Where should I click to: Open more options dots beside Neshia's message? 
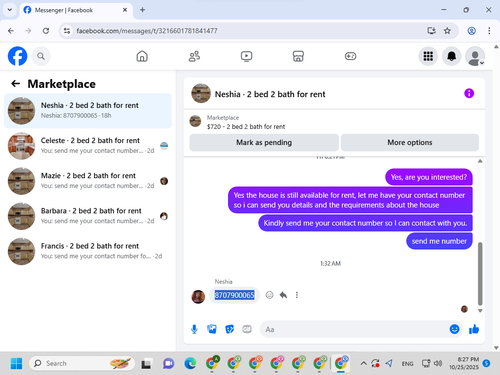tap(297, 295)
